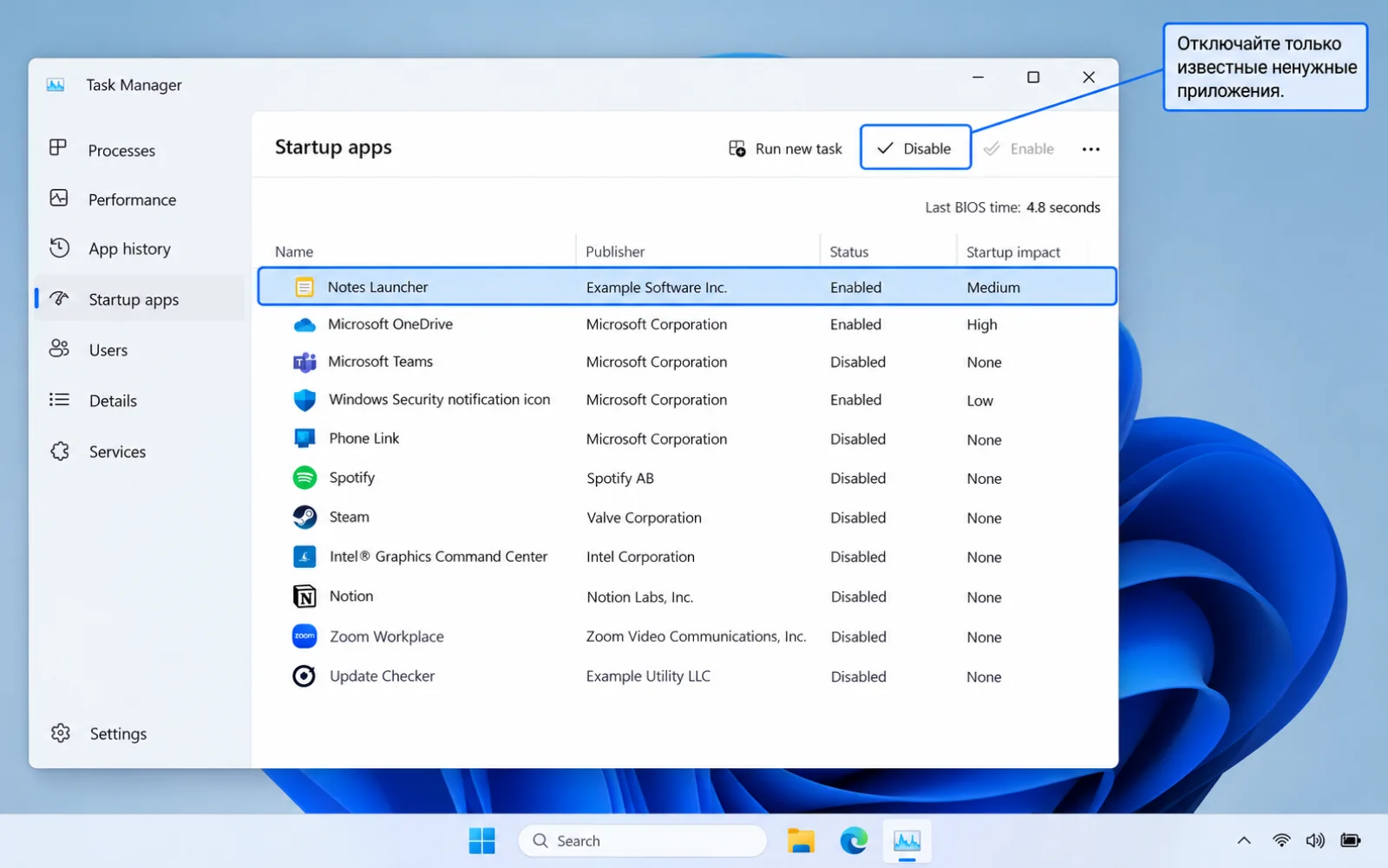Open the App history clock icon
This screenshot has height=868, width=1388.
coord(59,248)
